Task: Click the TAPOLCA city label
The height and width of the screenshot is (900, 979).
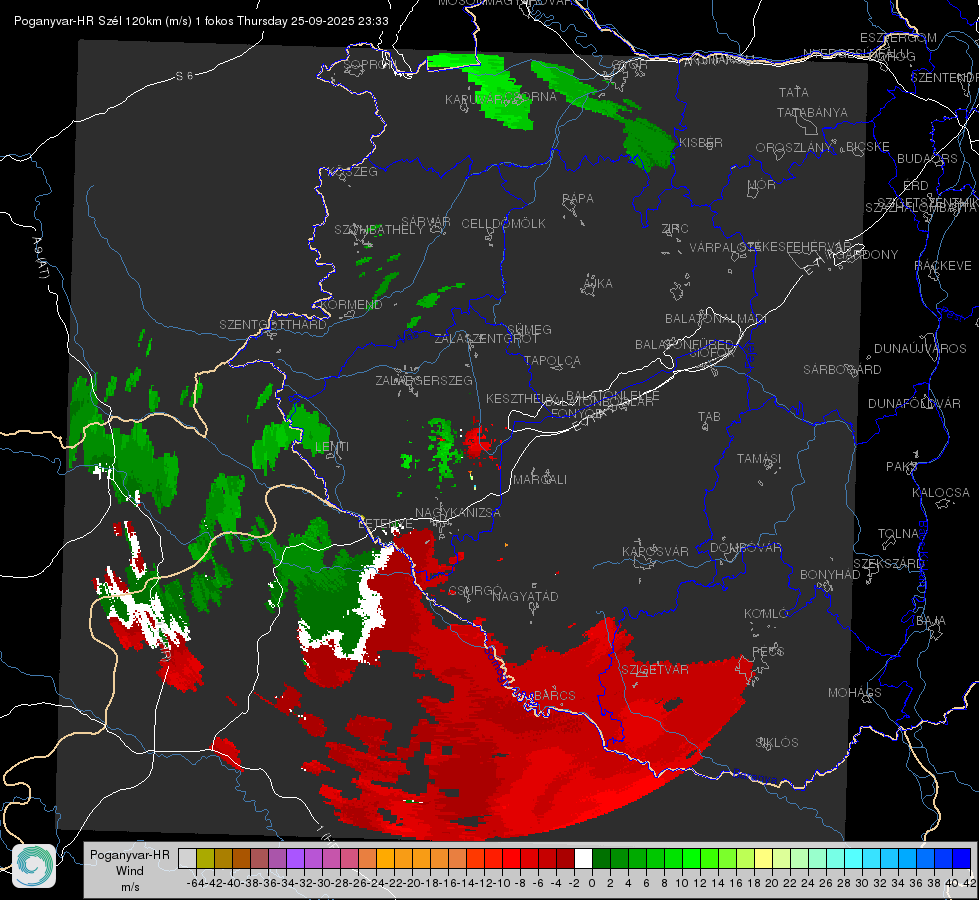Action: [x=552, y=360]
